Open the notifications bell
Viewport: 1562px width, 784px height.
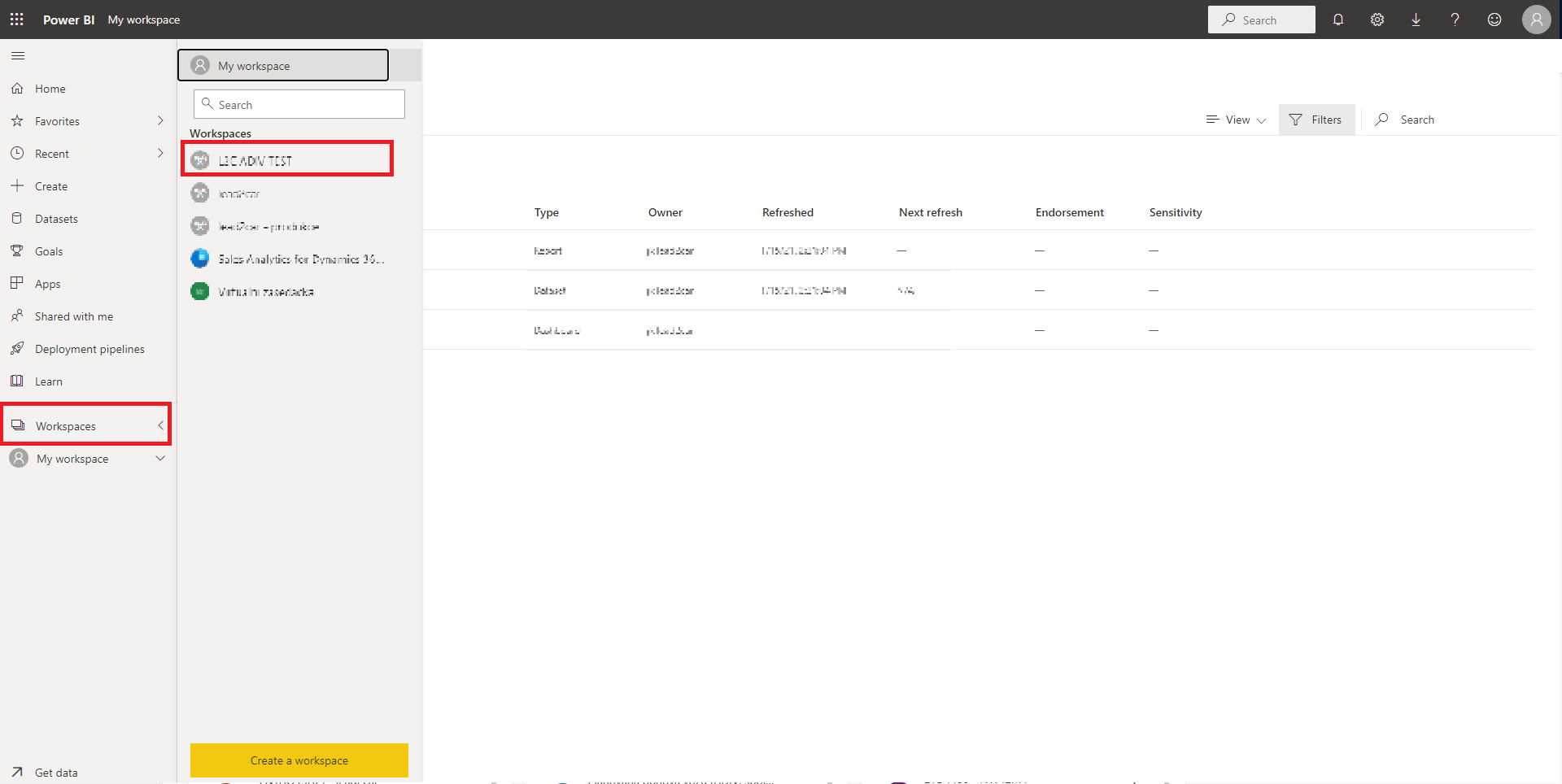1337,20
